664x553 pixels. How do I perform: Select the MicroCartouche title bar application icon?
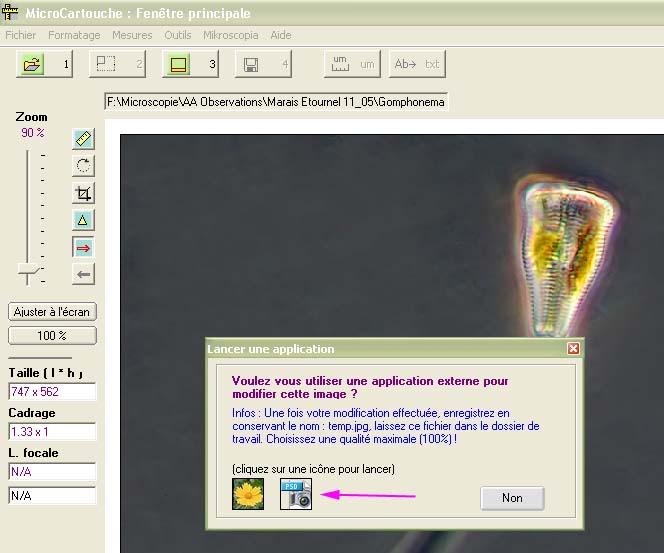tap(10, 12)
